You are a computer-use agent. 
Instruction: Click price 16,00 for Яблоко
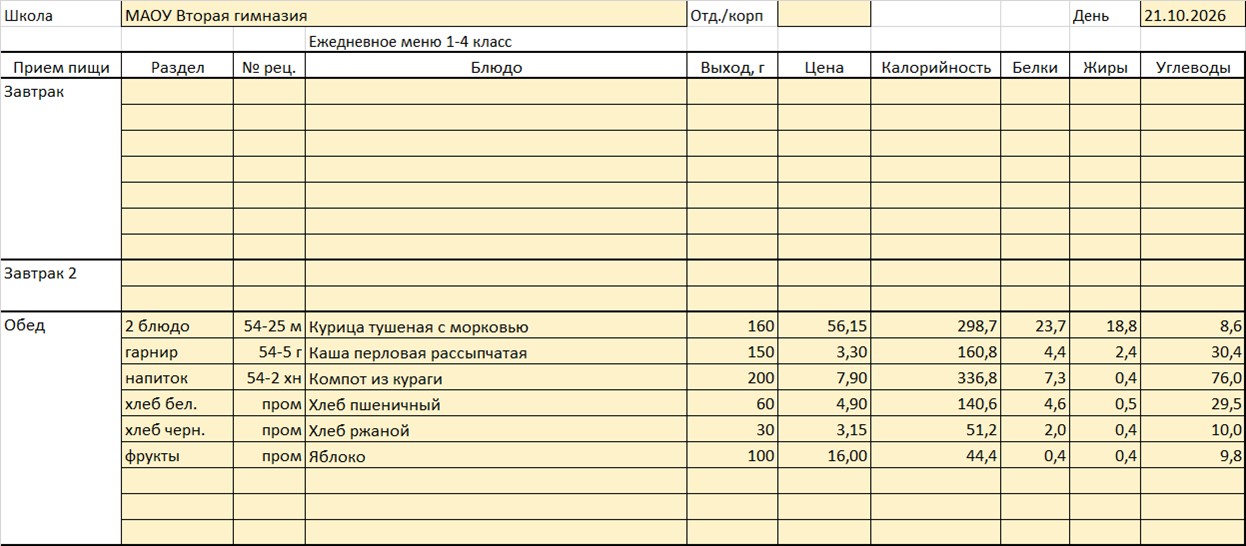coord(824,456)
